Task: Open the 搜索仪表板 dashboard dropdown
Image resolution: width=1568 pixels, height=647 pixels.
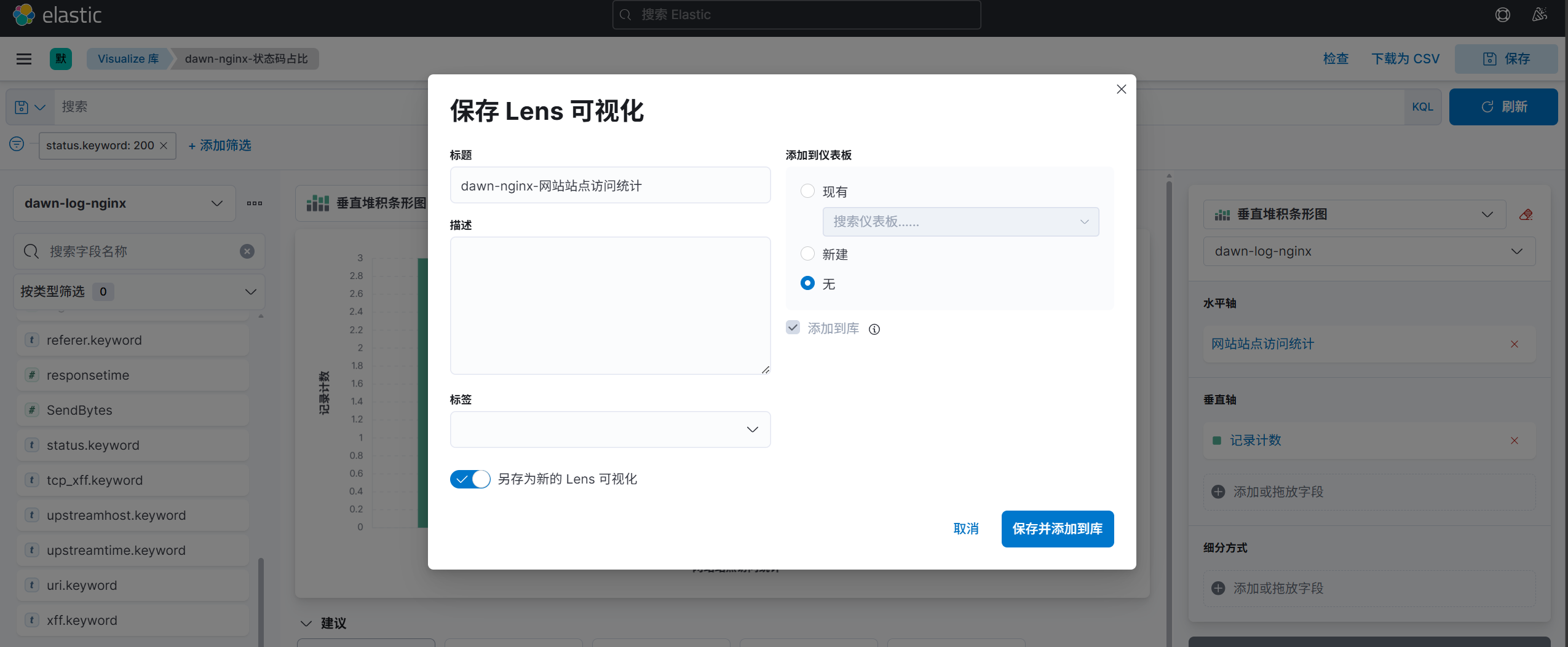Action: click(x=960, y=222)
